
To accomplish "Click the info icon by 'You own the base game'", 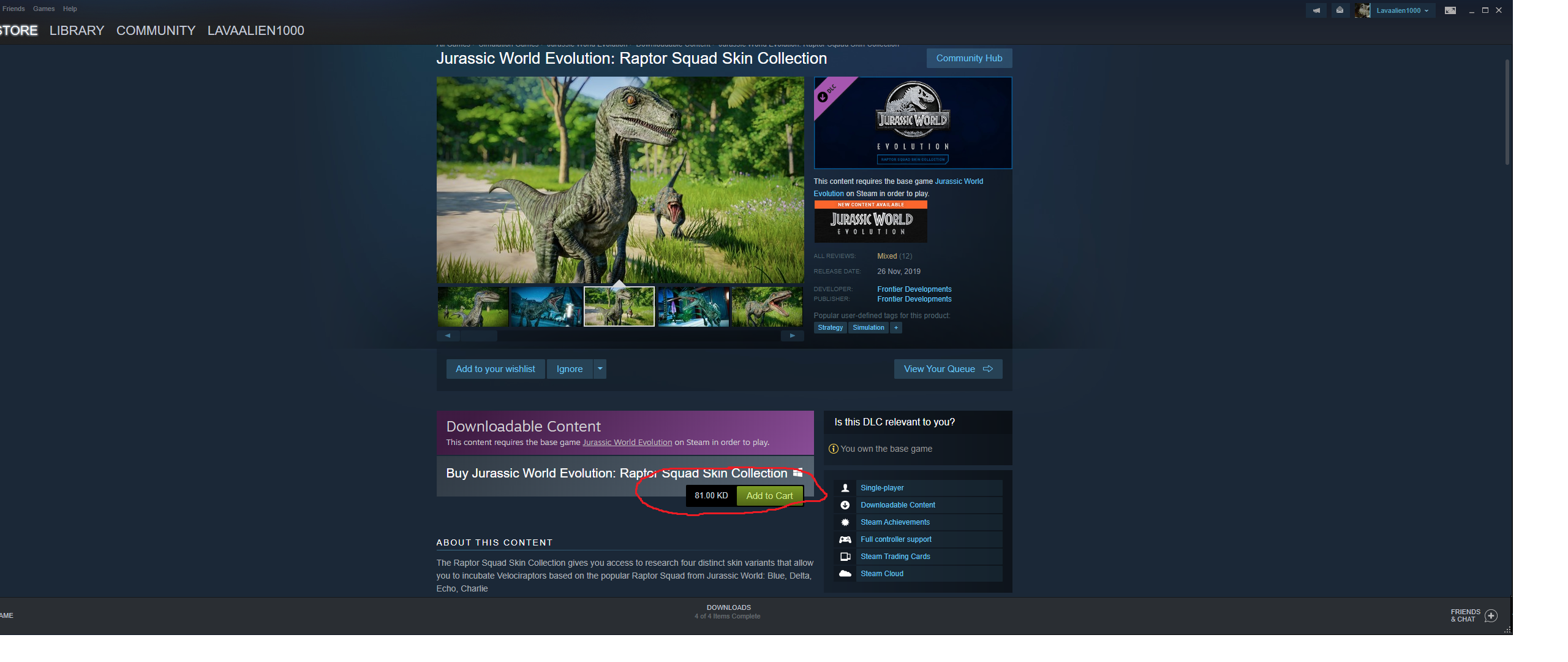I will click(x=833, y=449).
